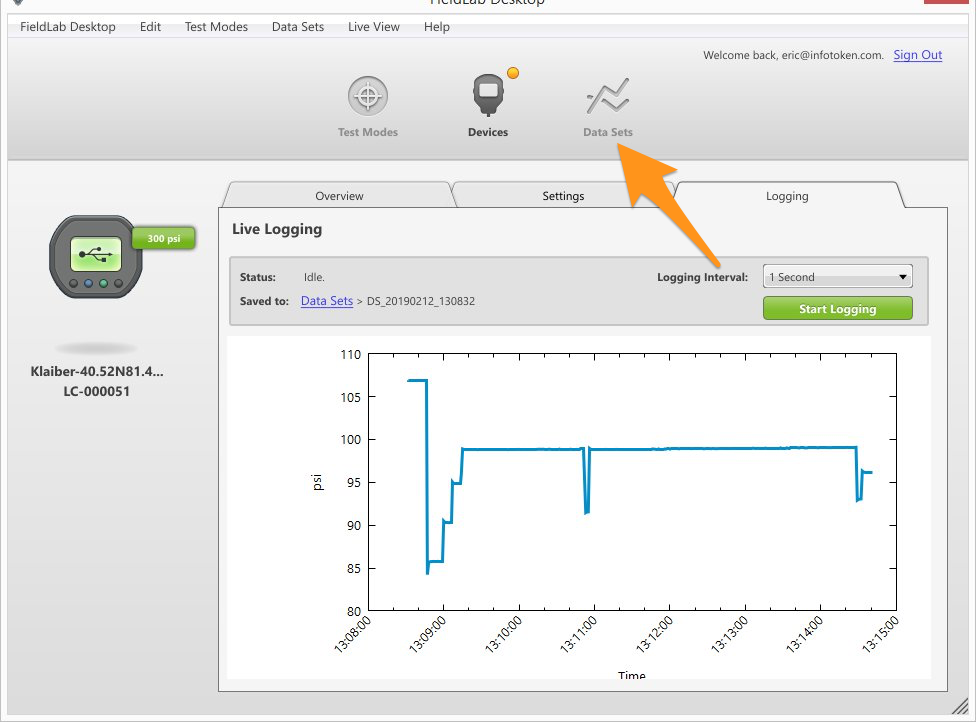Select the Devices gauge icon

(x=488, y=95)
